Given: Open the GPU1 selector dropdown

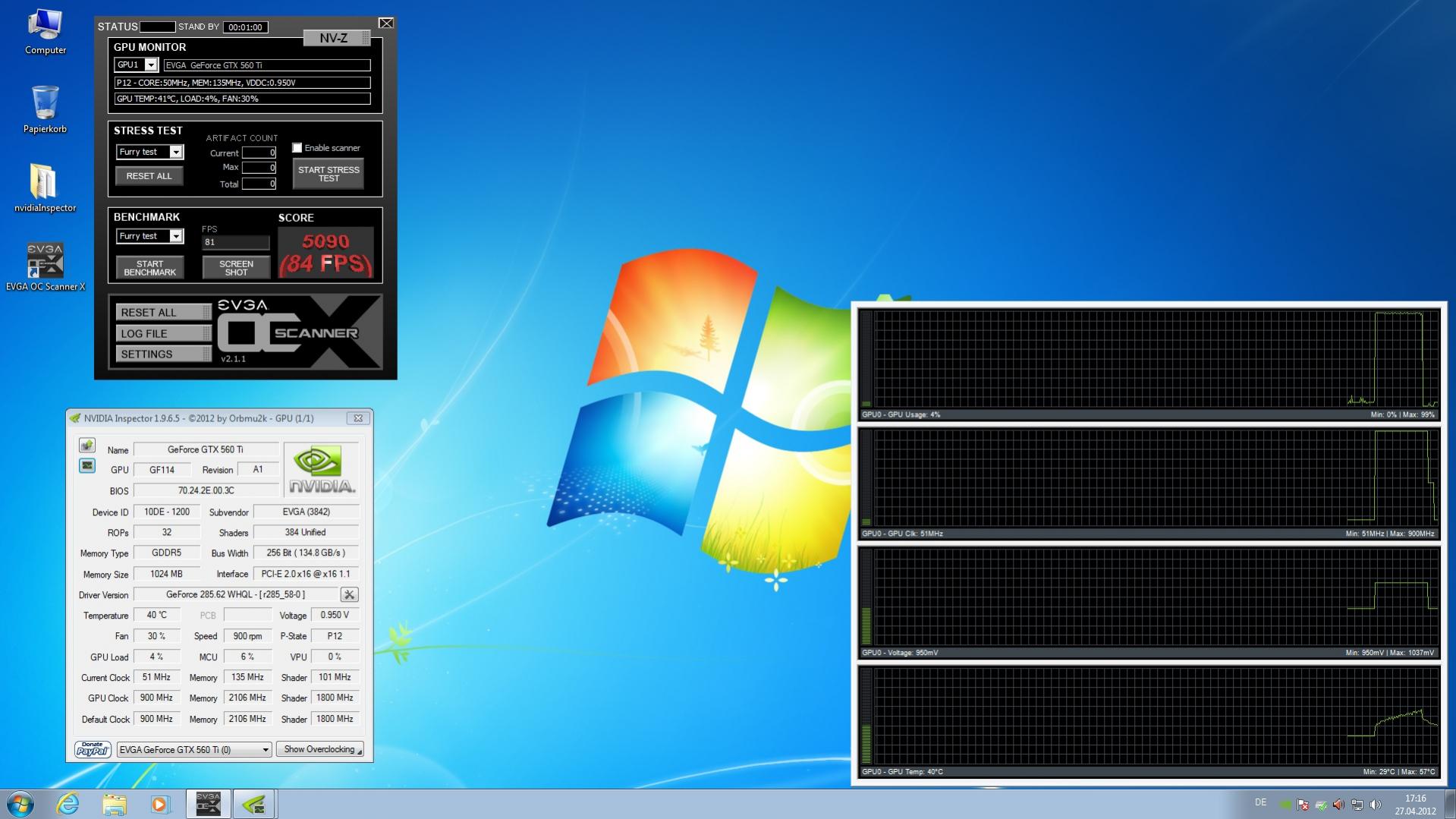Looking at the screenshot, I should [x=136, y=65].
